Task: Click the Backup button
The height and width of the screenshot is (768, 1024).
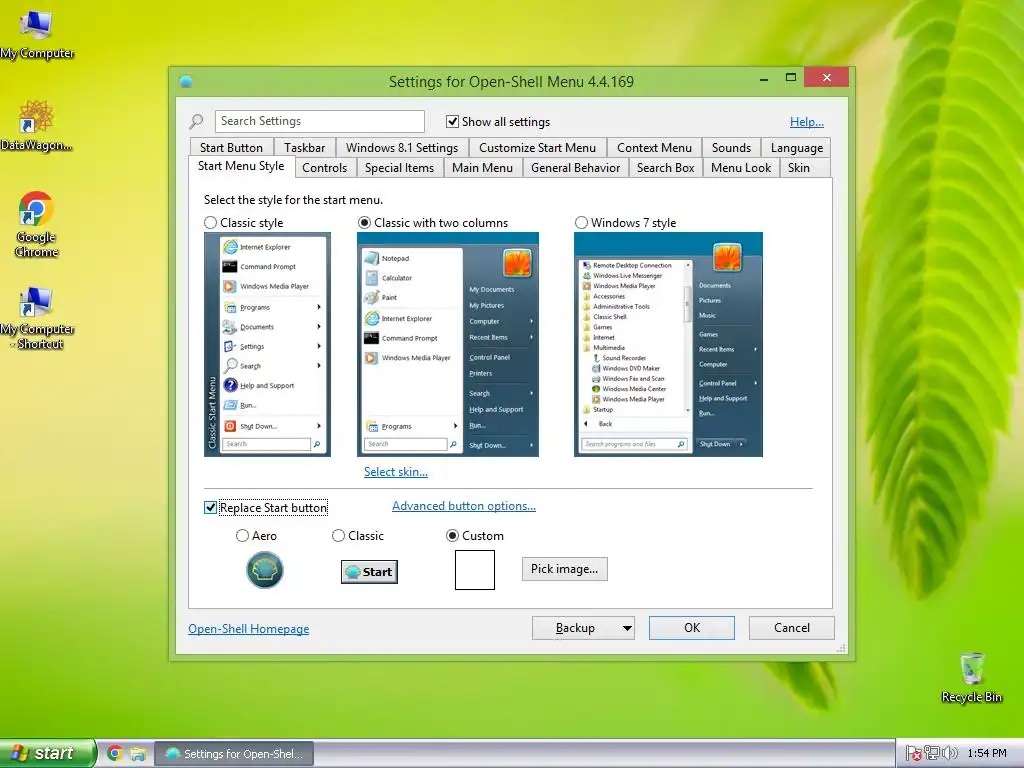Action: [575, 628]
